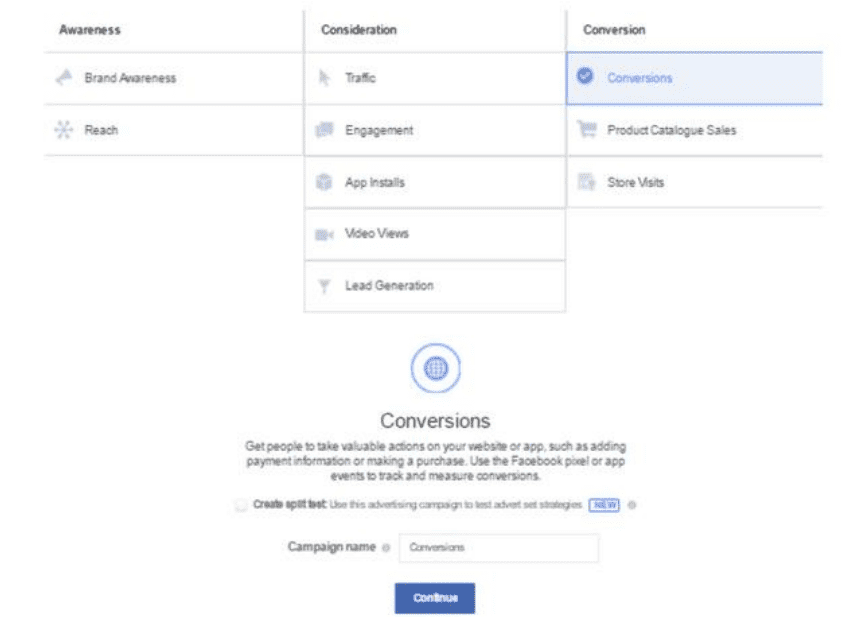
Task: Pick the Store Visits objective
Action: (x=694, y=182)
